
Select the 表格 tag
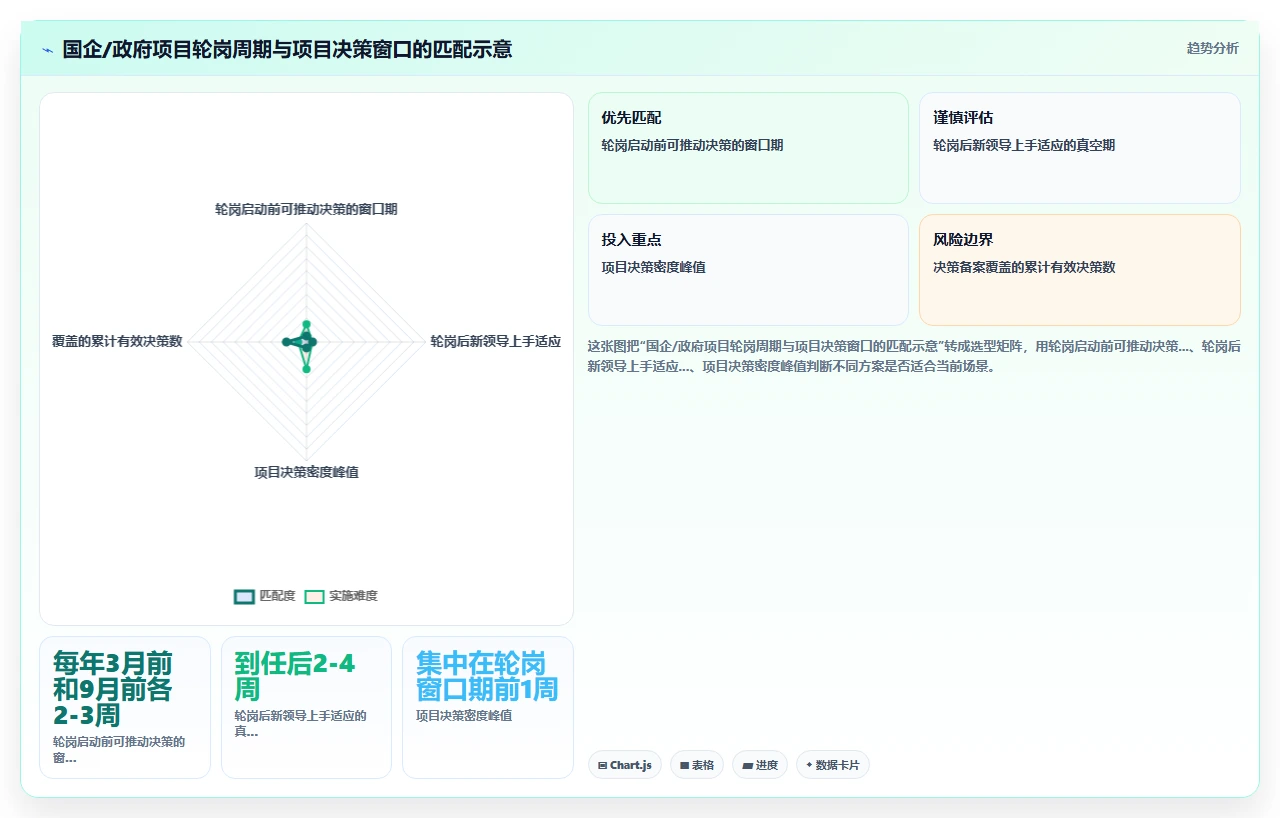697,765
